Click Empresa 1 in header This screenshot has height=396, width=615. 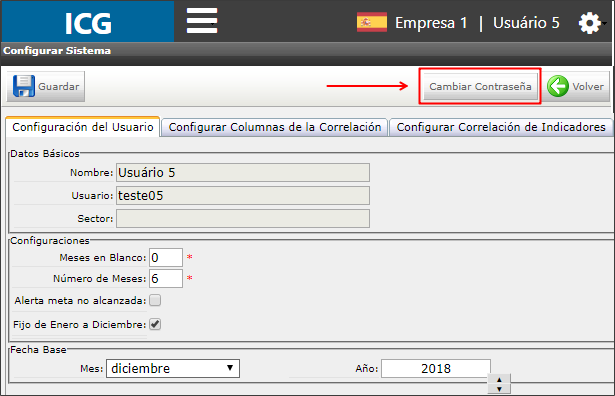pos(431,23)
